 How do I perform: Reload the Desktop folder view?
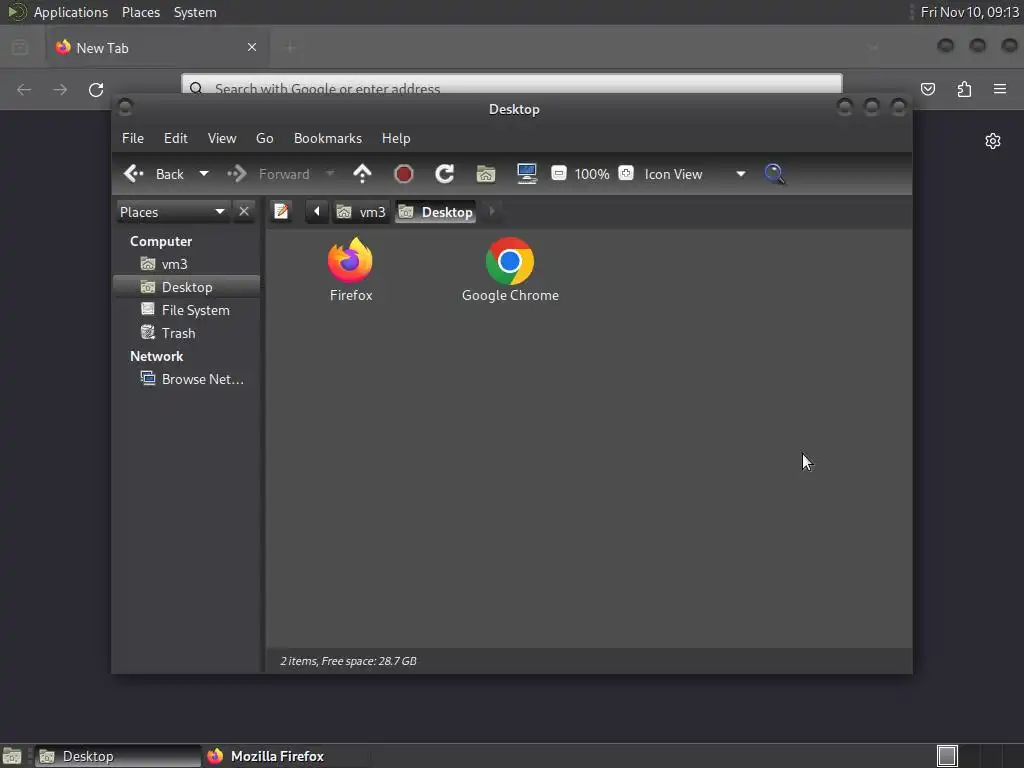tap(445, 174)
